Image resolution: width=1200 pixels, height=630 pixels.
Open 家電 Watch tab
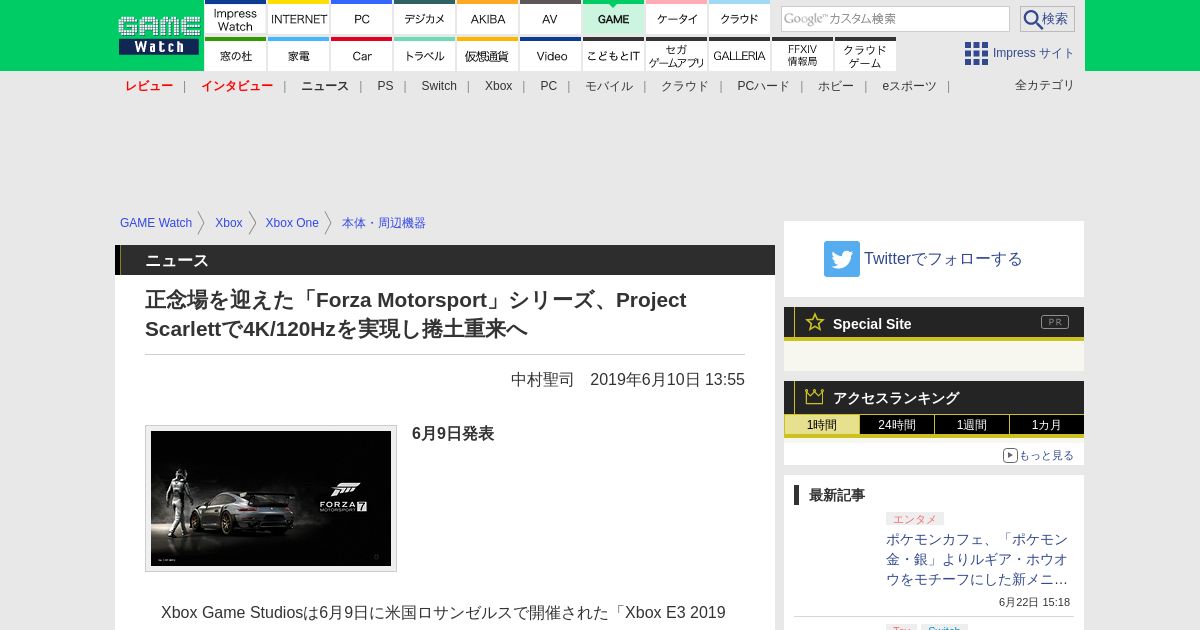(299, 54)
